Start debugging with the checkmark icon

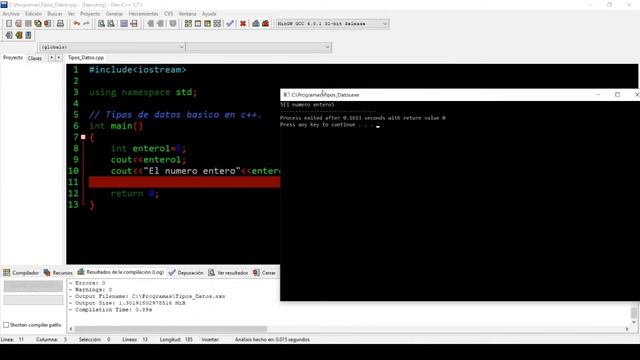pos(230,24)
